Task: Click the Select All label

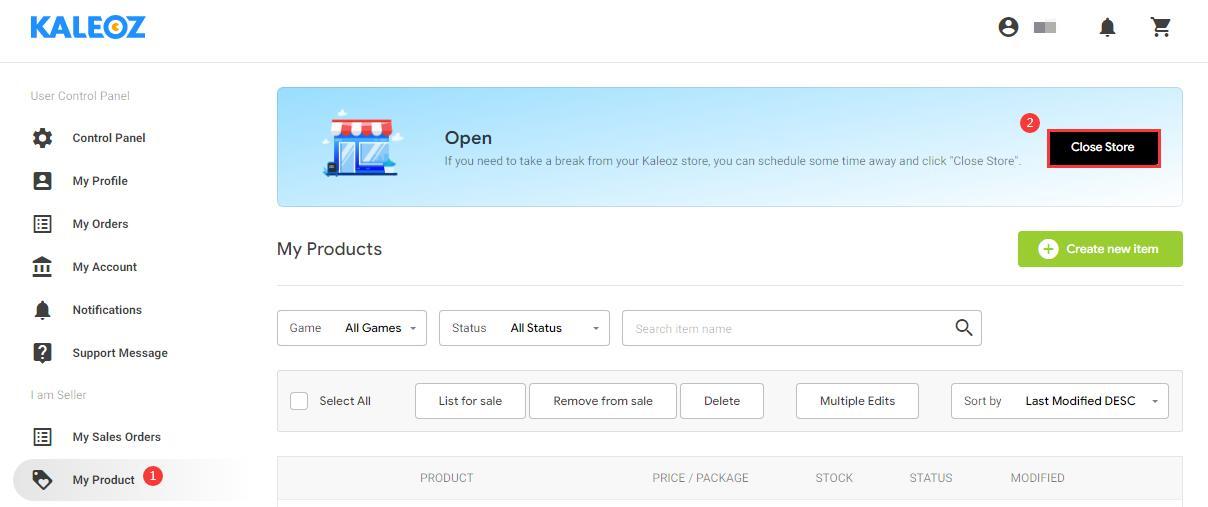Action: [x=345, y=401]
